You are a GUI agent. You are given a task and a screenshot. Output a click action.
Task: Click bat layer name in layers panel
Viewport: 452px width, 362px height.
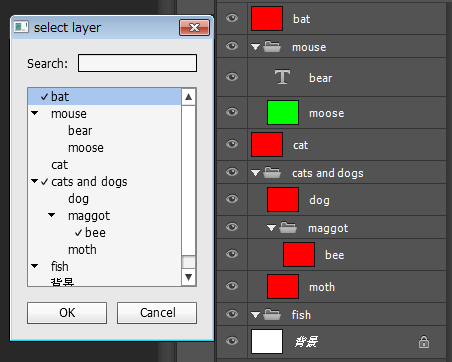[x=301, y=19]
